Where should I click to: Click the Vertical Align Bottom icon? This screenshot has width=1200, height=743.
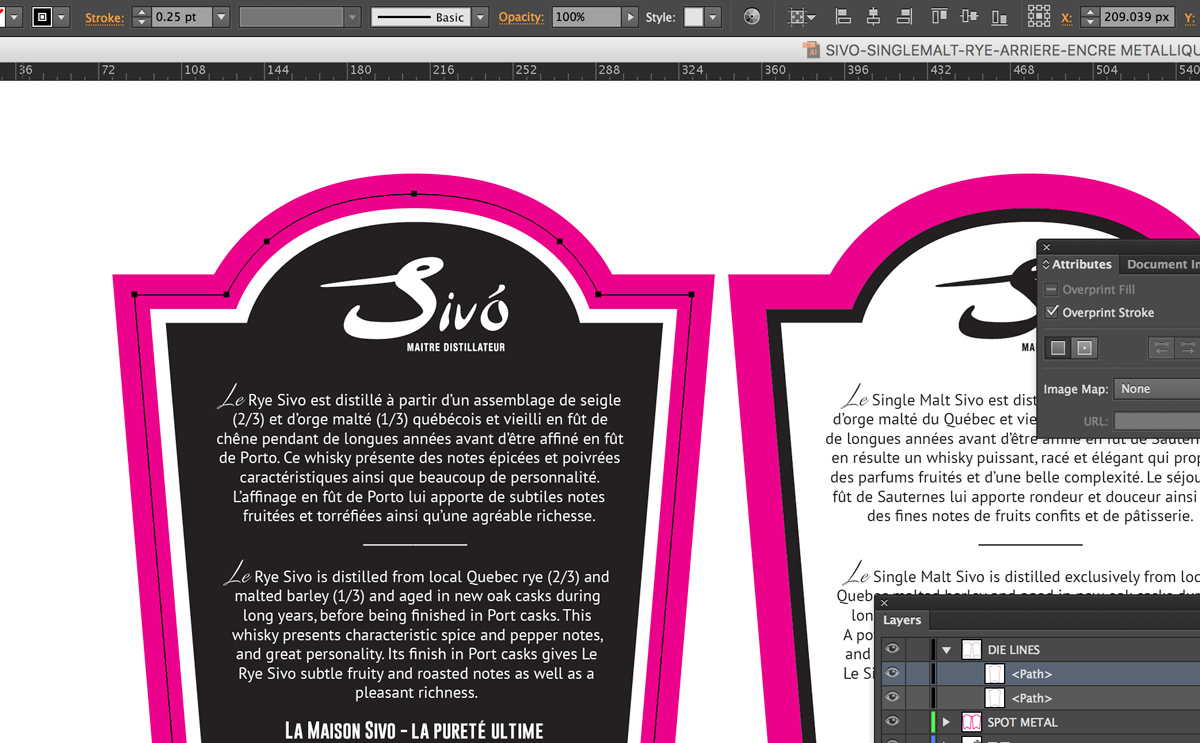[999, 17]
